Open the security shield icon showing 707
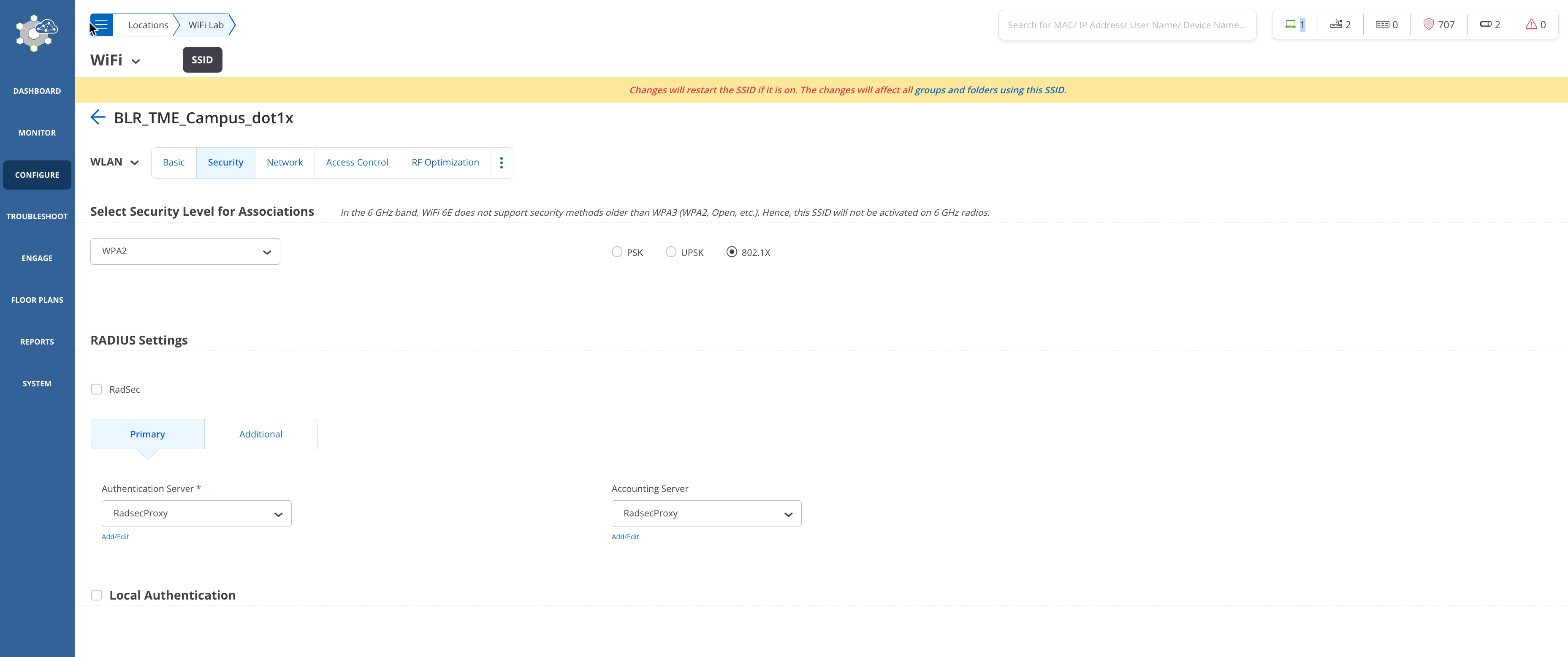The height and width of the screenshot is (657, 1568). click(1429, 24)
